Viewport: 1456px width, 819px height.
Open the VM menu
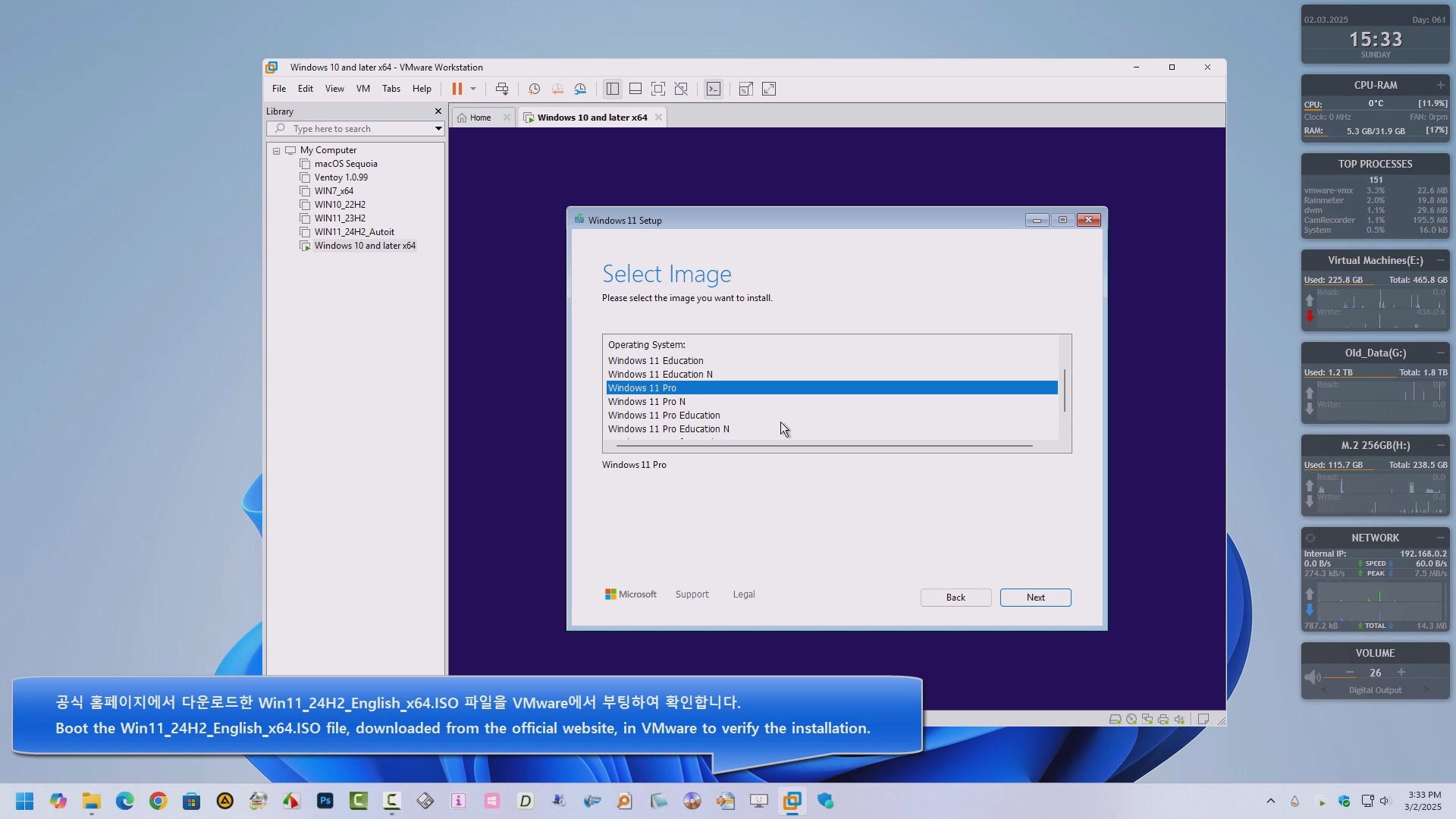363,89
